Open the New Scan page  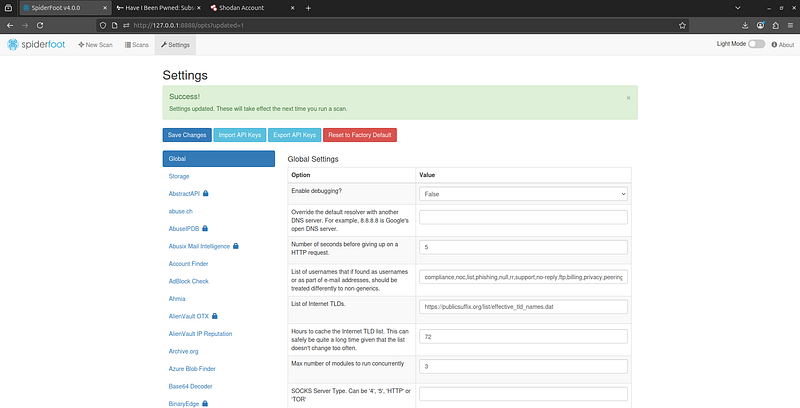[95, 45]
